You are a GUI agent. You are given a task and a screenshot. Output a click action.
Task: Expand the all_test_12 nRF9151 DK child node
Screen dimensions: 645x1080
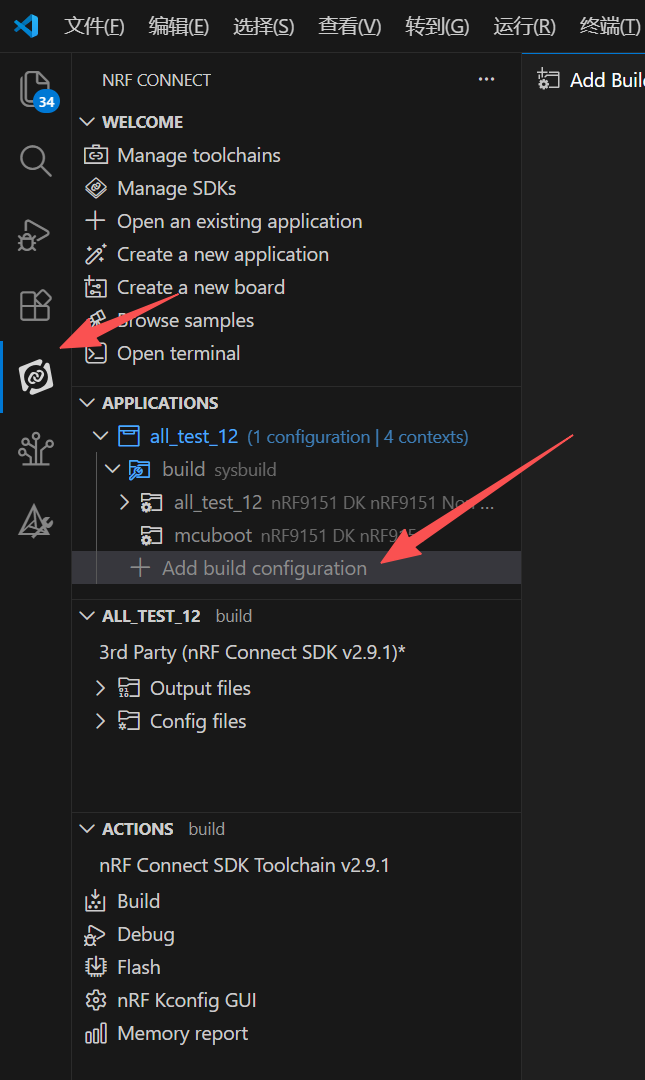[x=124, y=502]
